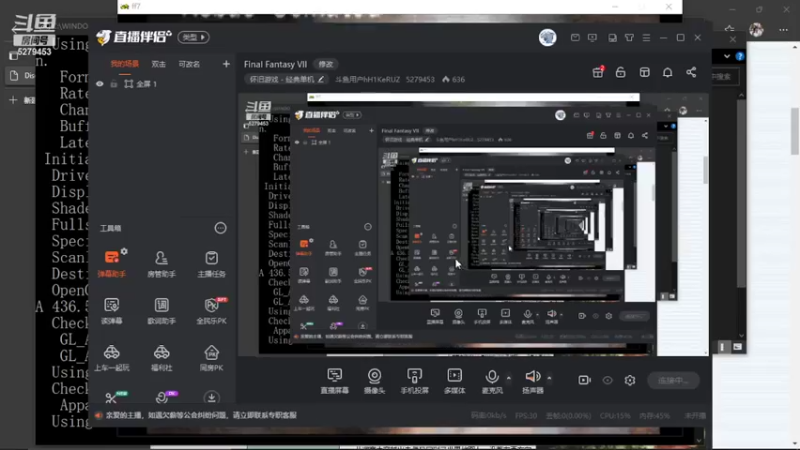Expand the microphone volume arrow

coord(508,378)
